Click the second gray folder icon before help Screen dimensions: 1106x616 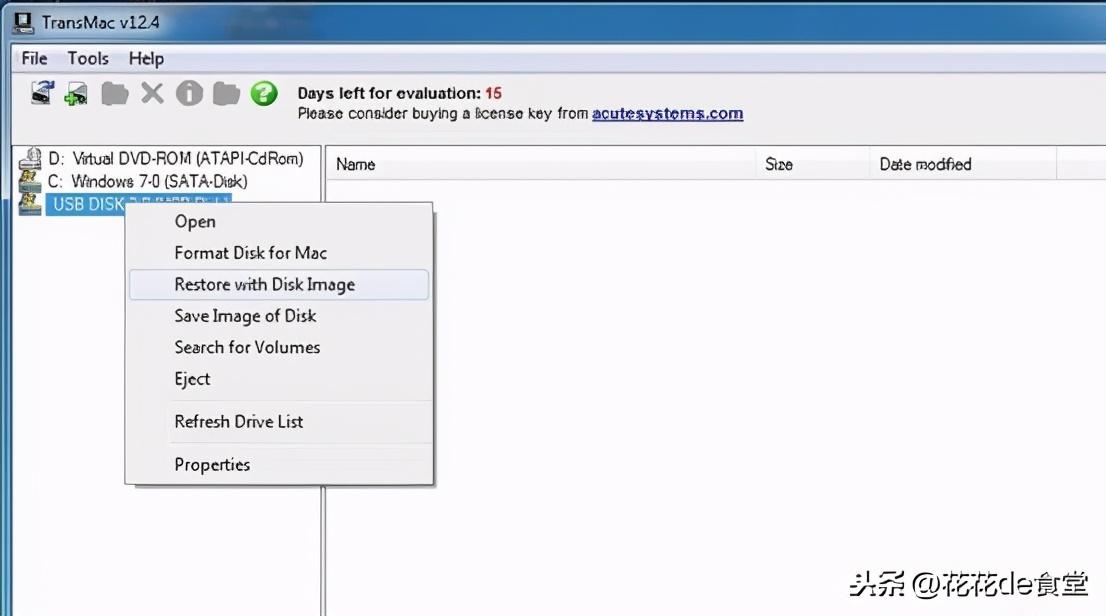tap(226, 94)
